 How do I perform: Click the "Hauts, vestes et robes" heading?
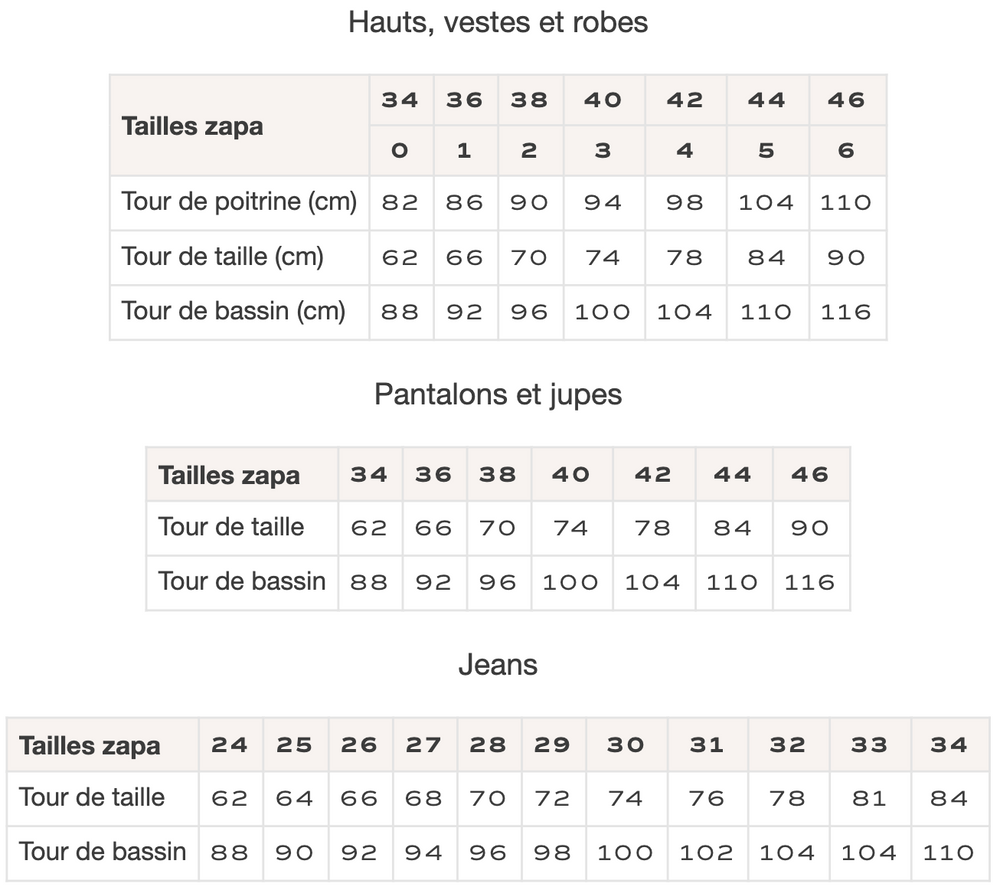click(x=498, y=22)
